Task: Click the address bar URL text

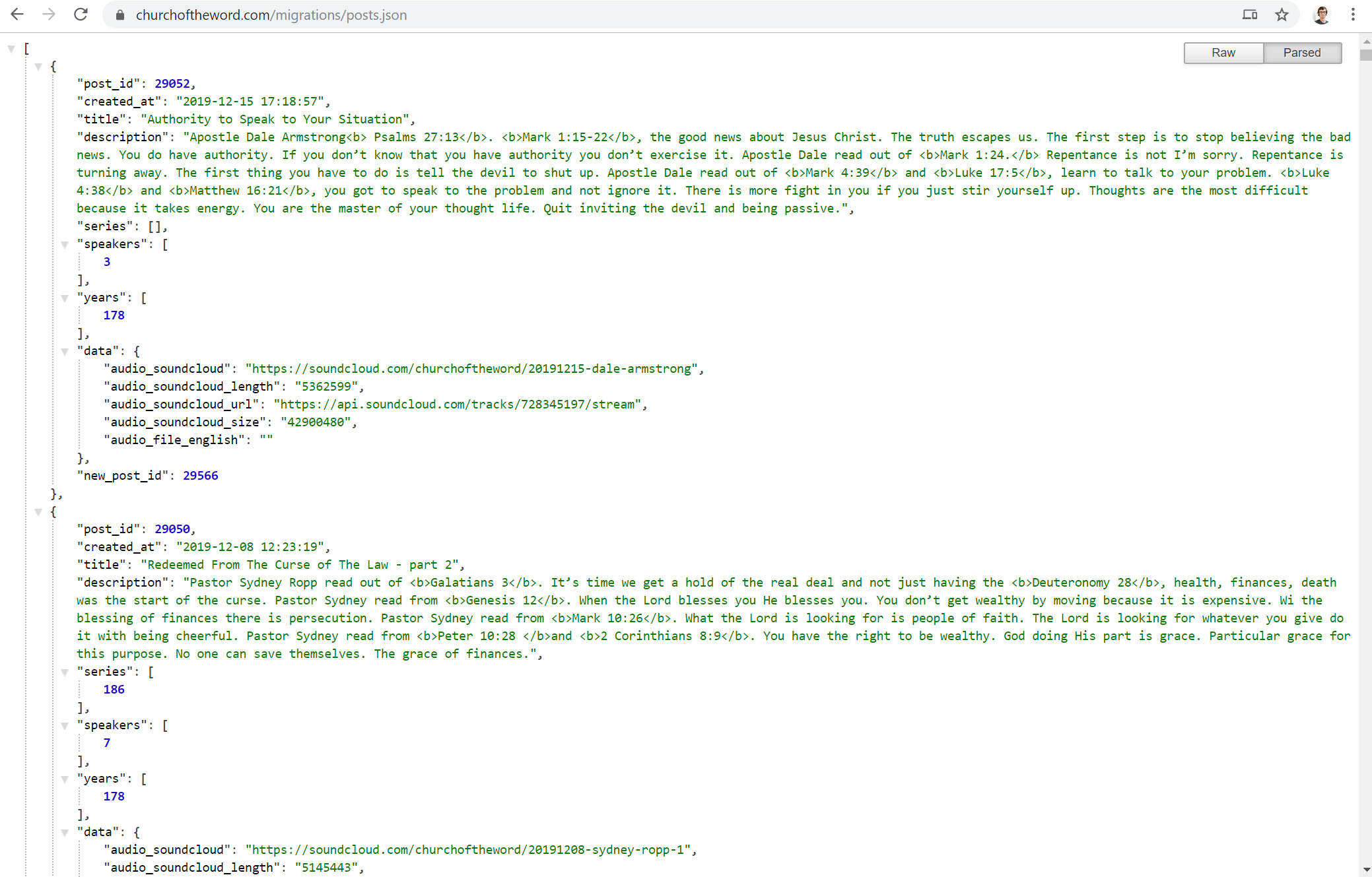Action: coord(271,15)
